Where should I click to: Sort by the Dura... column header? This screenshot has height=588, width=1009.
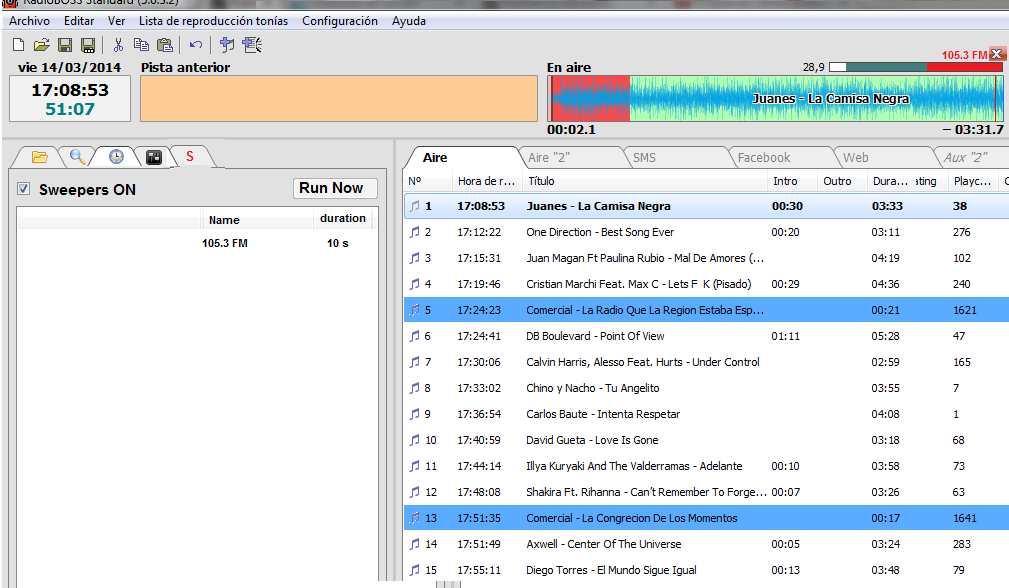[x=891, y=181]
